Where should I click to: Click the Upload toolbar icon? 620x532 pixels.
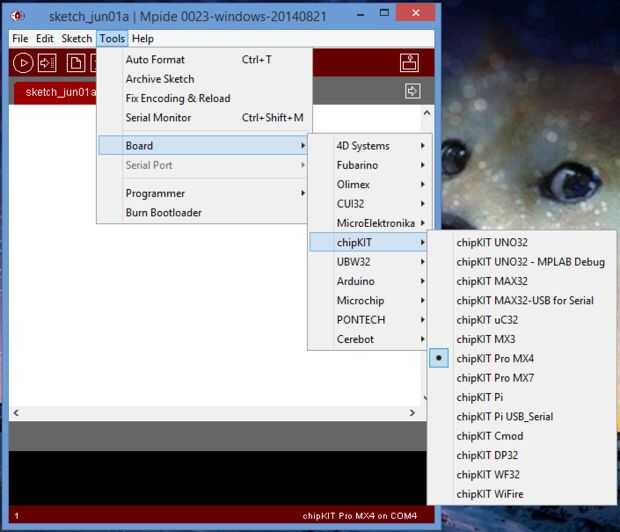pos(47,63)
